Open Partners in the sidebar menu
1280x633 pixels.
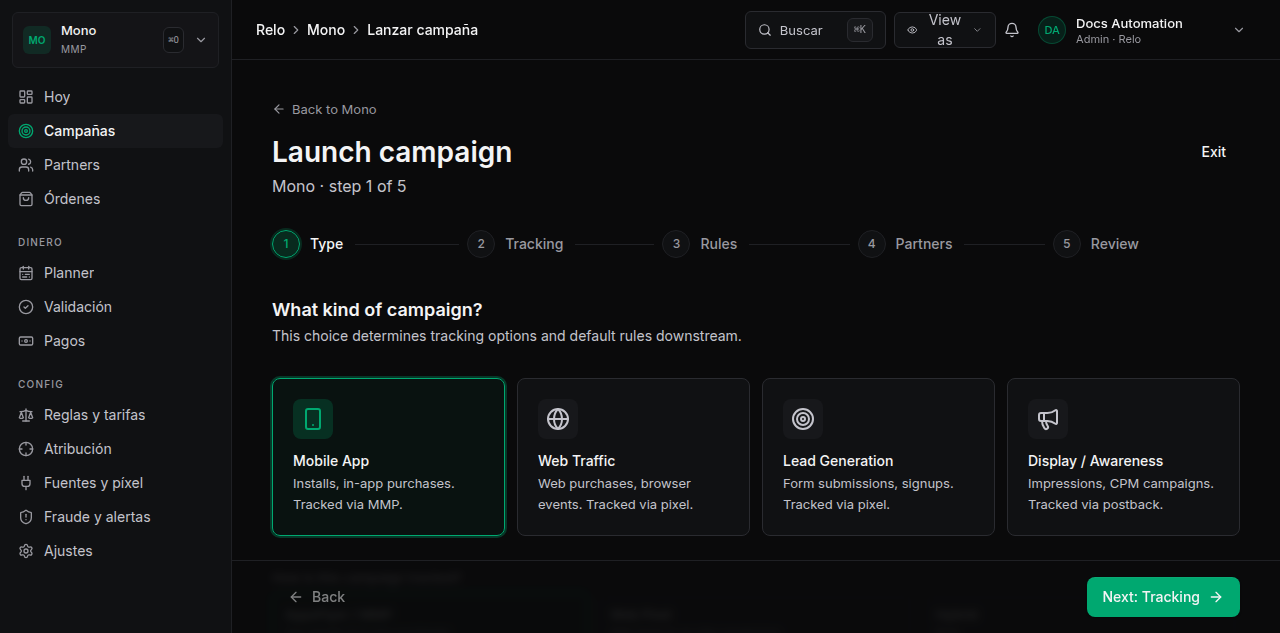tap(115, 165)
